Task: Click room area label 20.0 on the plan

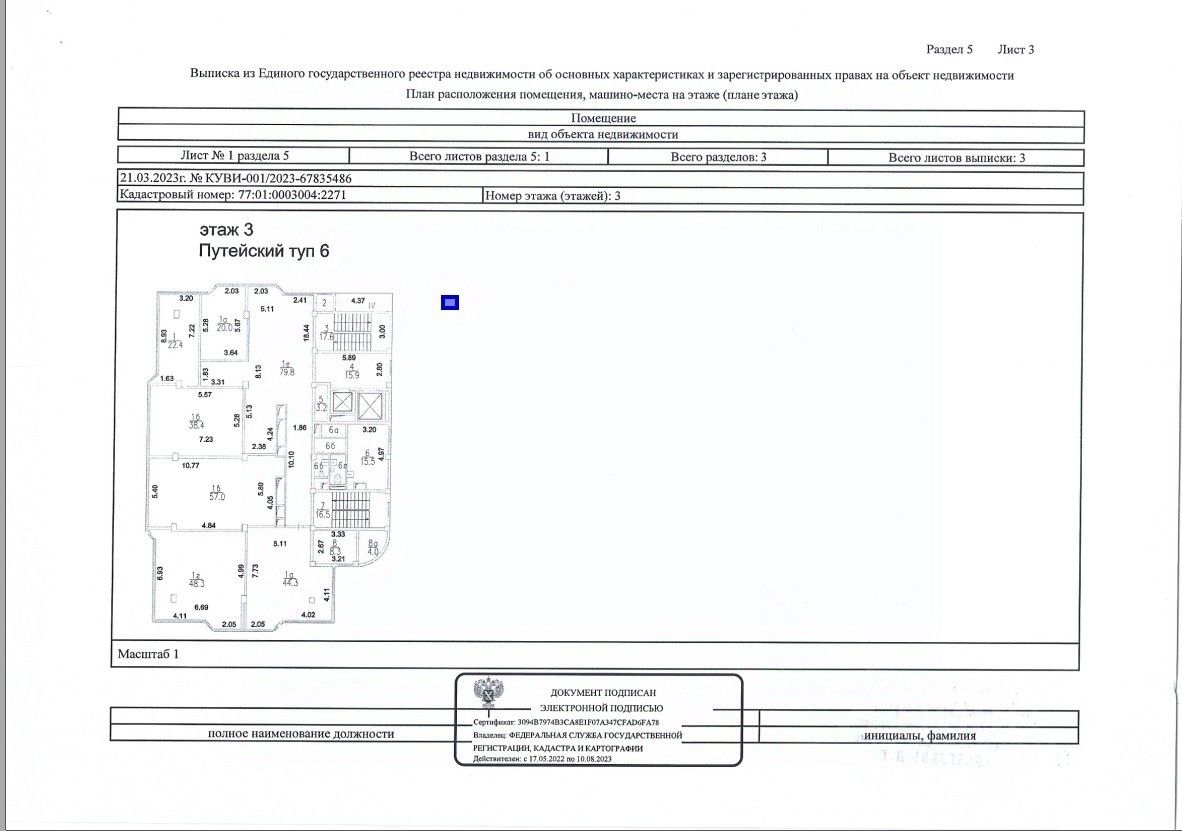Action: click(224, 327)
